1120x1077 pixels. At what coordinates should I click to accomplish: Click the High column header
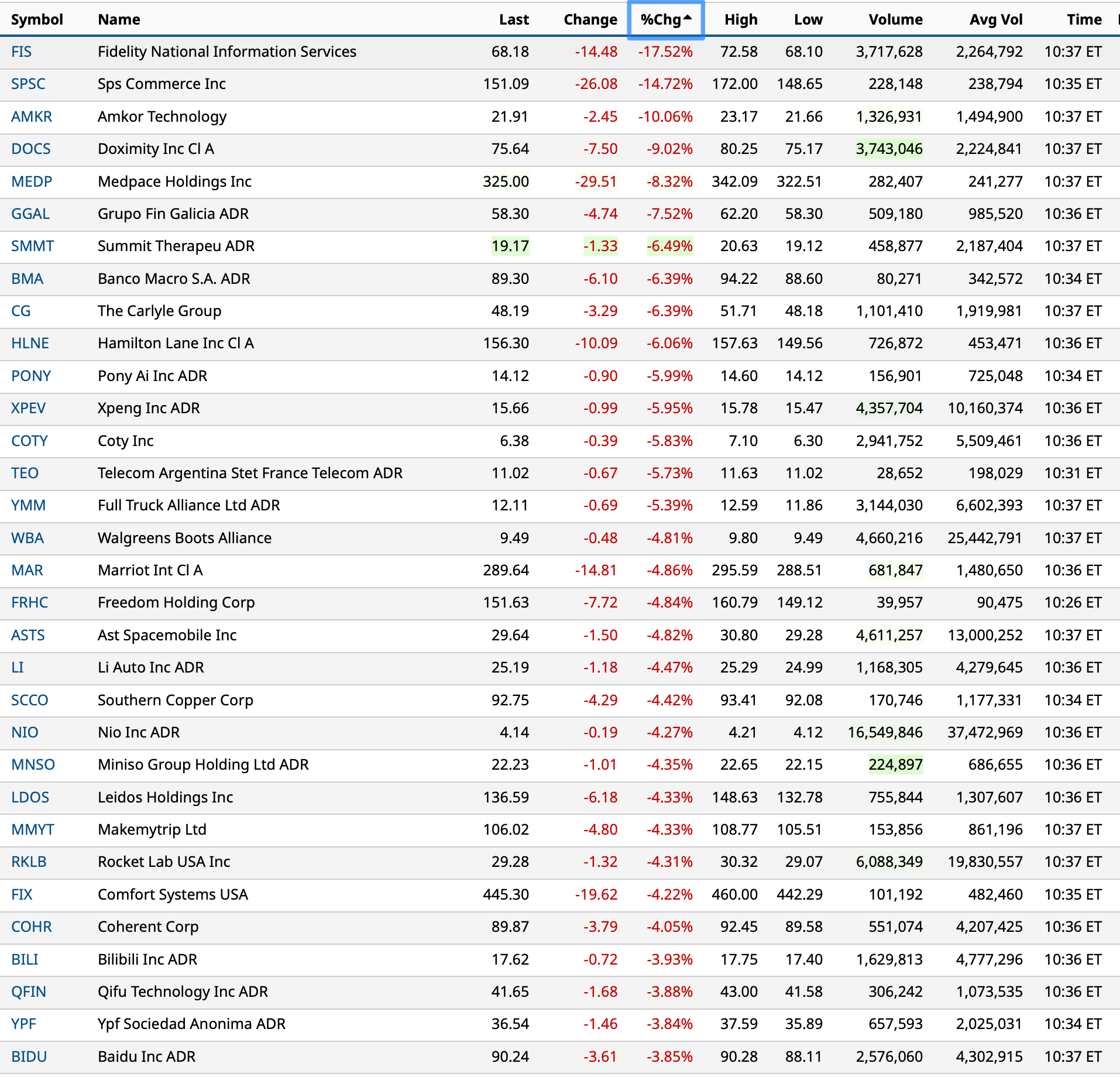[740, 20]
